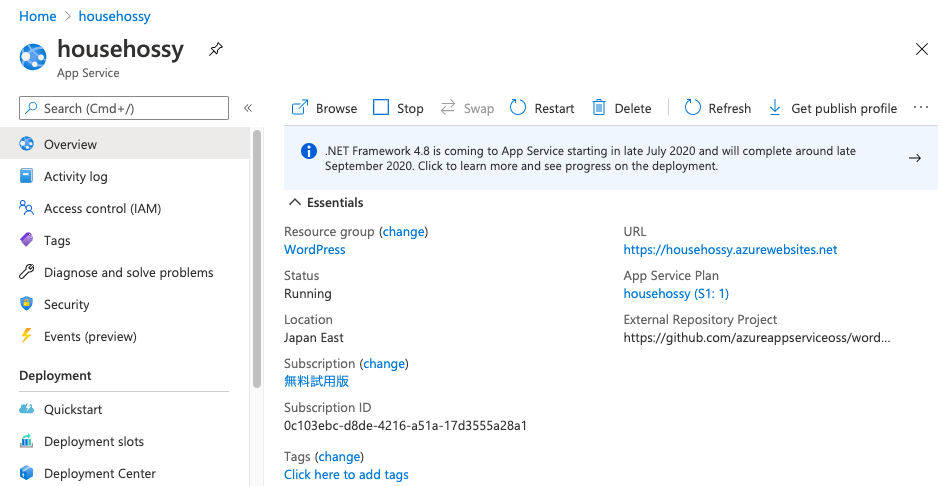Viewport: 942px width, 486px height.
Task: Click the Refresh circular arrow icon
Action: coord(693,108)
